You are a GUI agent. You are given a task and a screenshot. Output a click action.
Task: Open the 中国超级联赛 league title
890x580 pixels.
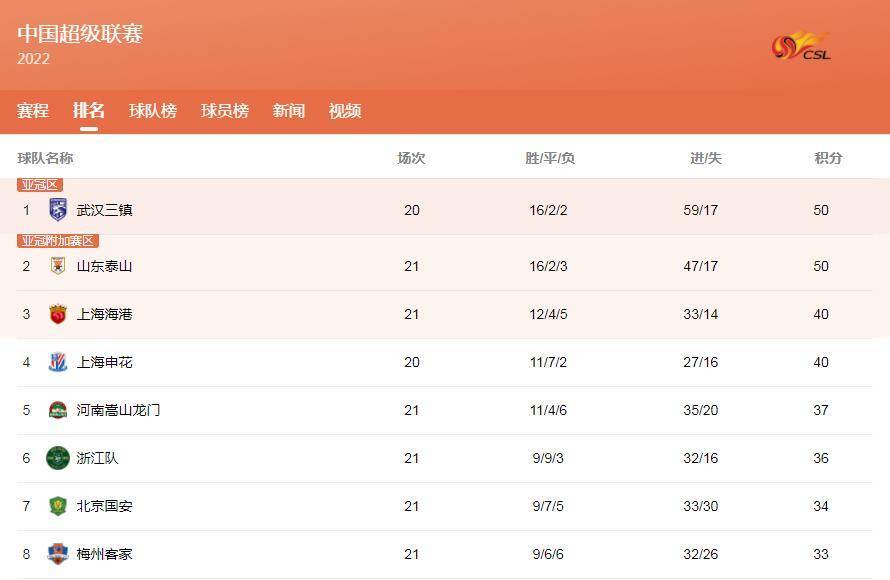80,33
